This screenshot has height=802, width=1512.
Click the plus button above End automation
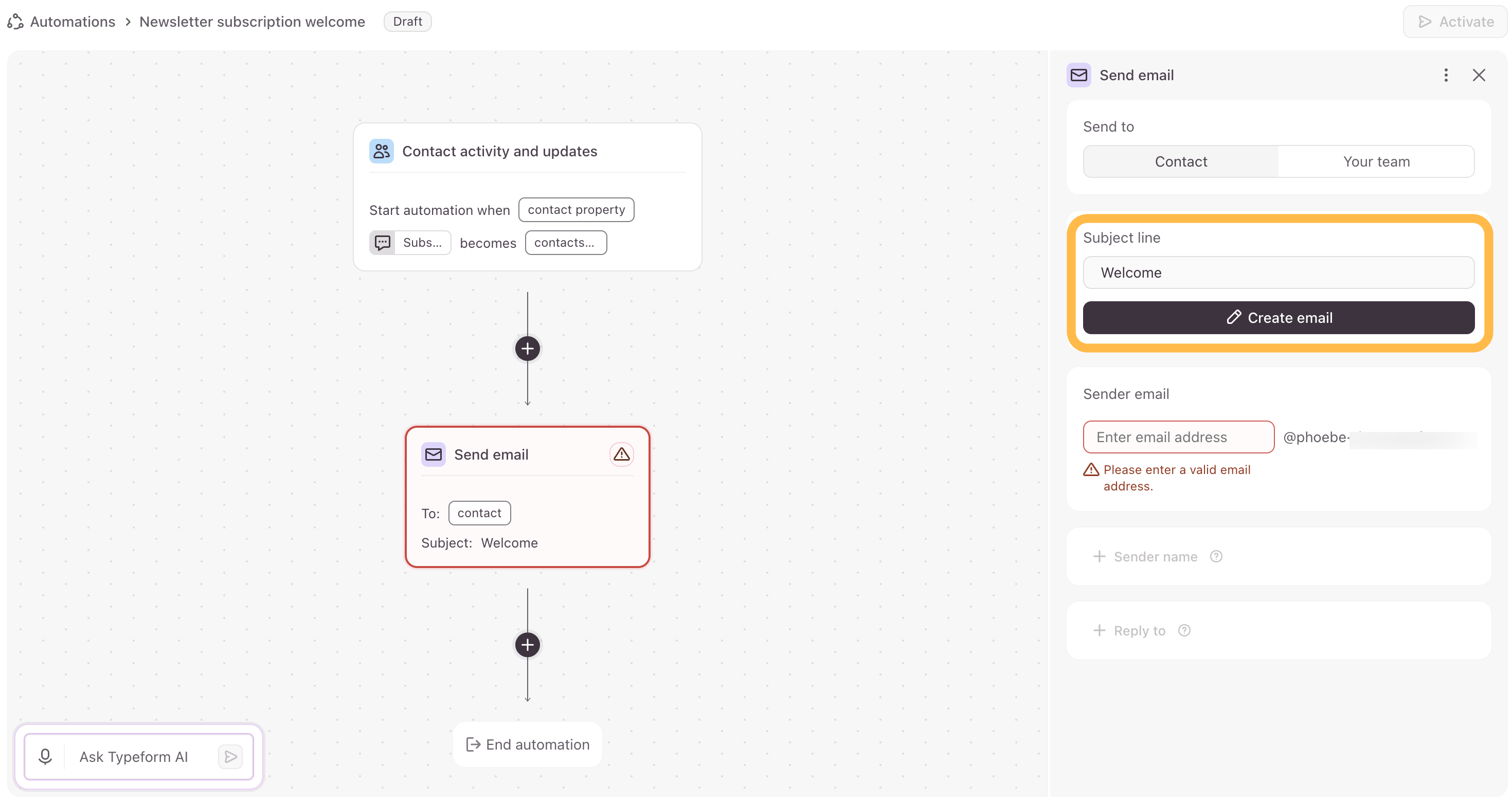click(527, 645)
